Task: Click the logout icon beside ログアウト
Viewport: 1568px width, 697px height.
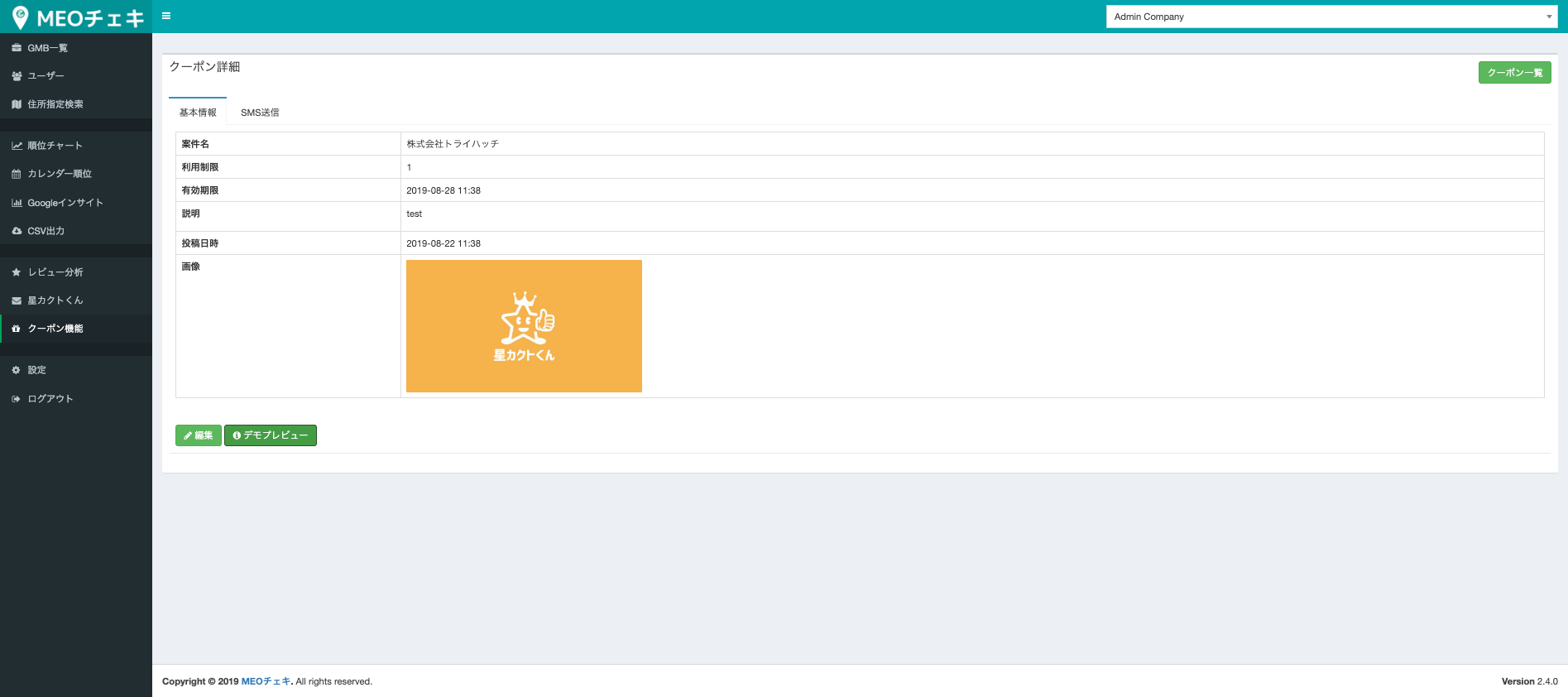Action: click(17, 399)
